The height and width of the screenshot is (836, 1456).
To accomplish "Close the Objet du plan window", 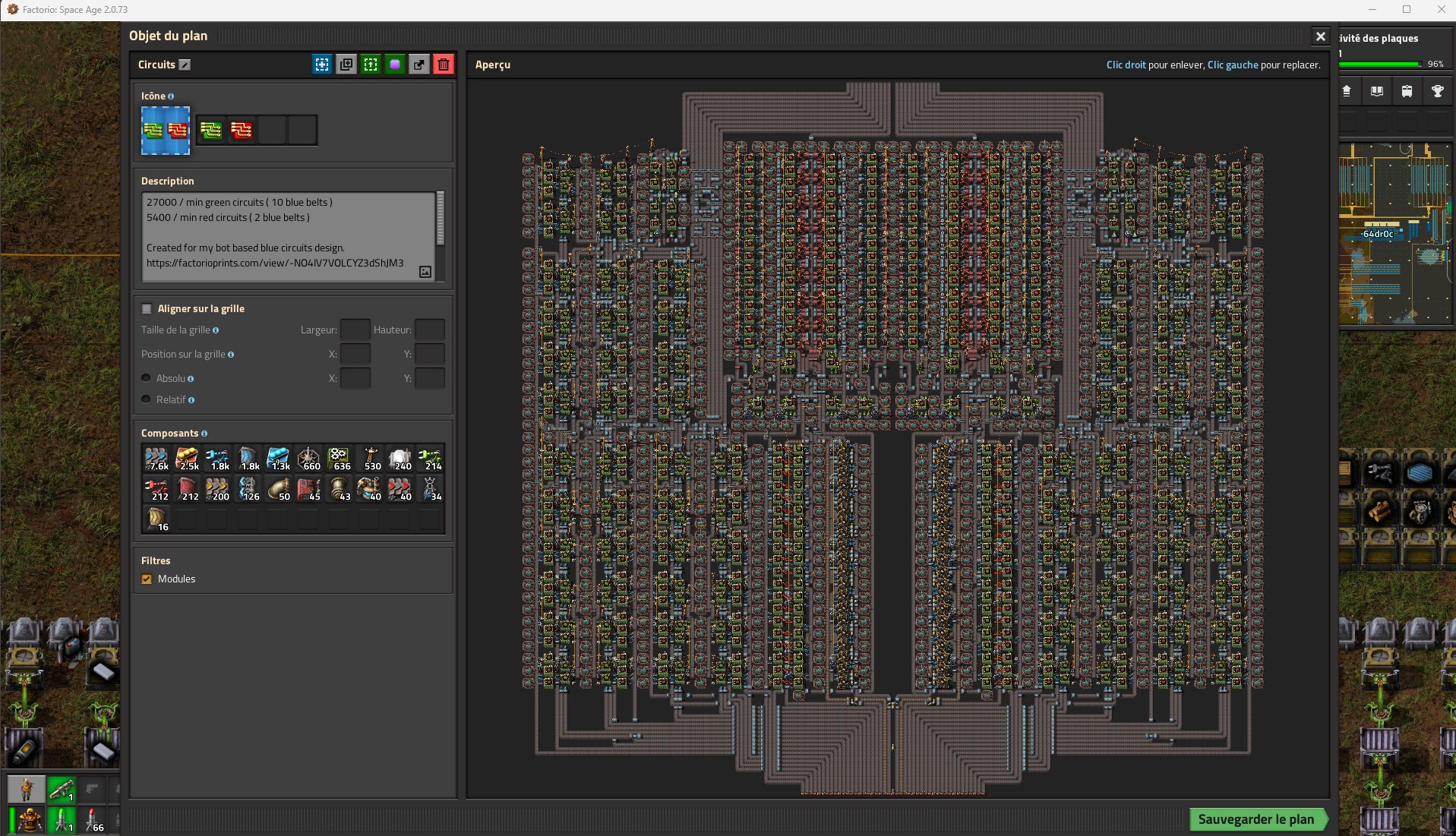I will (1320, 36).
